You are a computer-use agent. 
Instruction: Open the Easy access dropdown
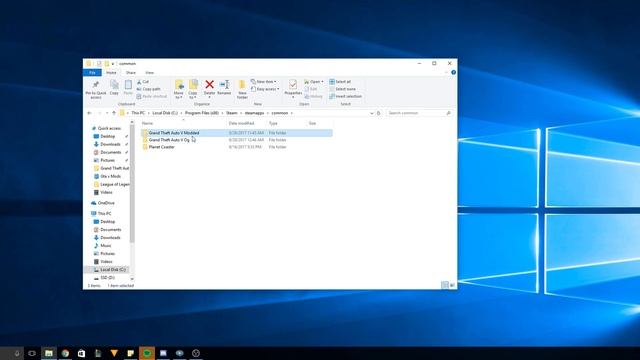[265, 89]
